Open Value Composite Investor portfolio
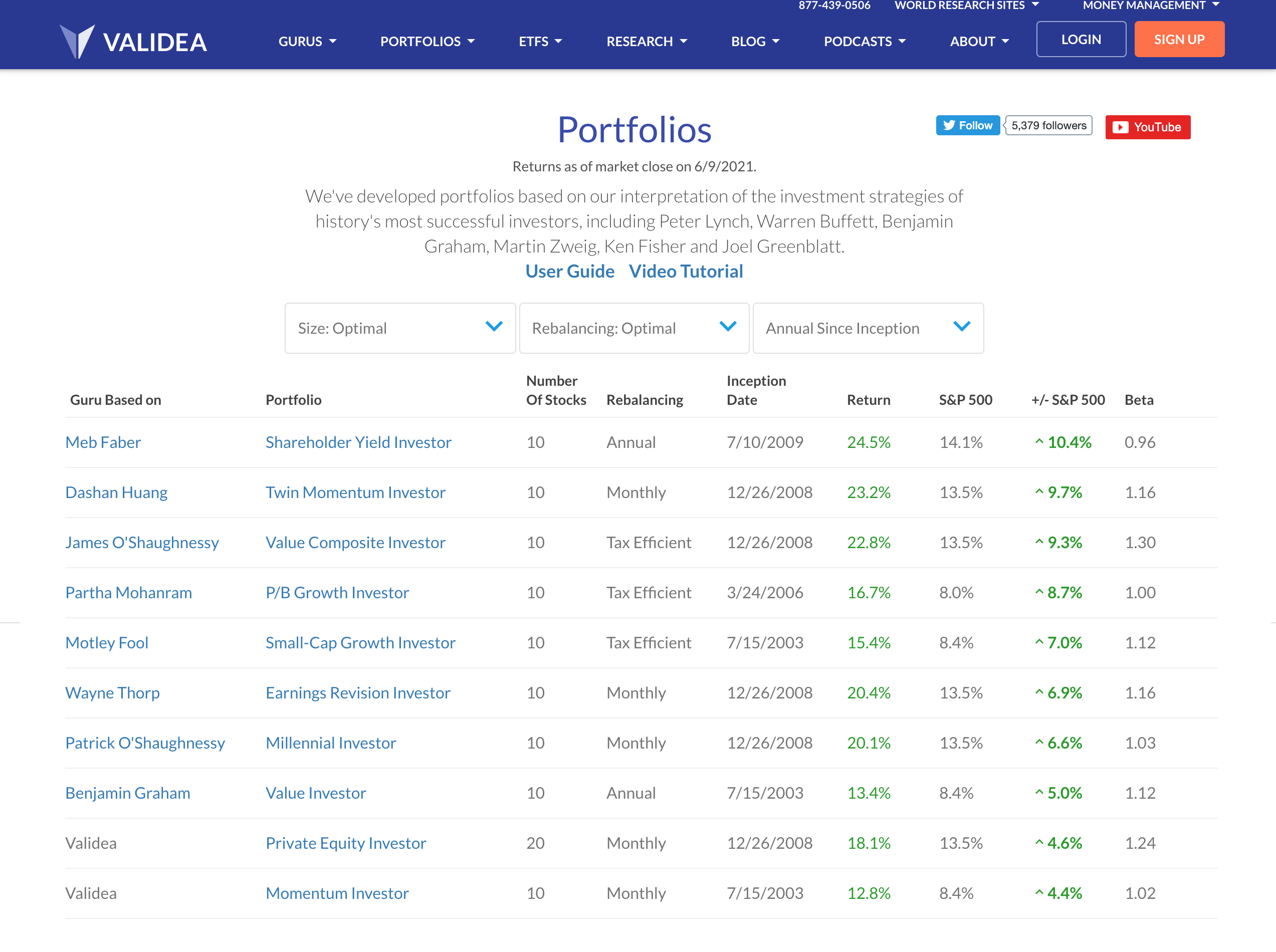 [x=356, y=543]
